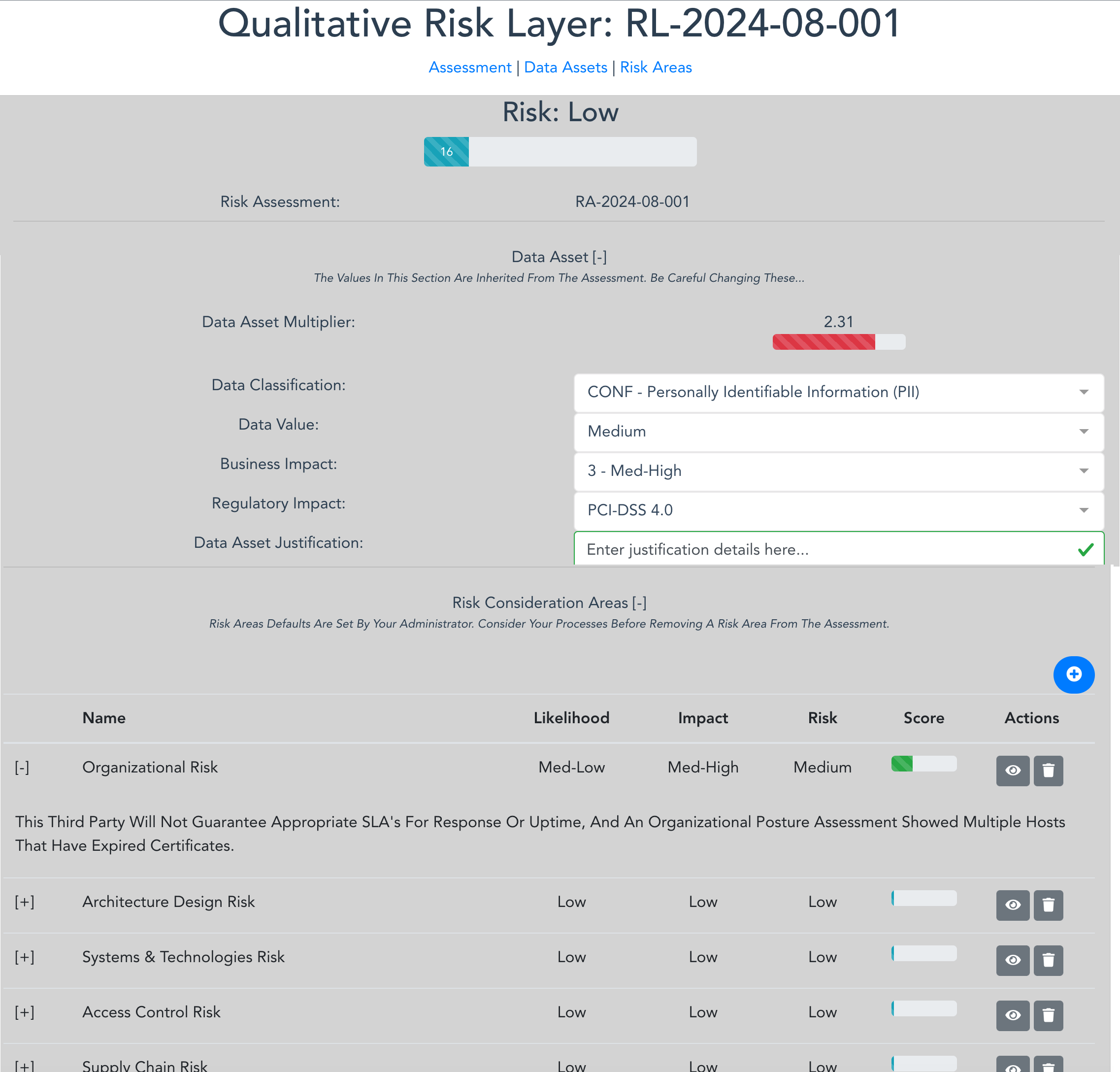Click Med-High impact of Organizational Risk

click(x=702, y=768)
